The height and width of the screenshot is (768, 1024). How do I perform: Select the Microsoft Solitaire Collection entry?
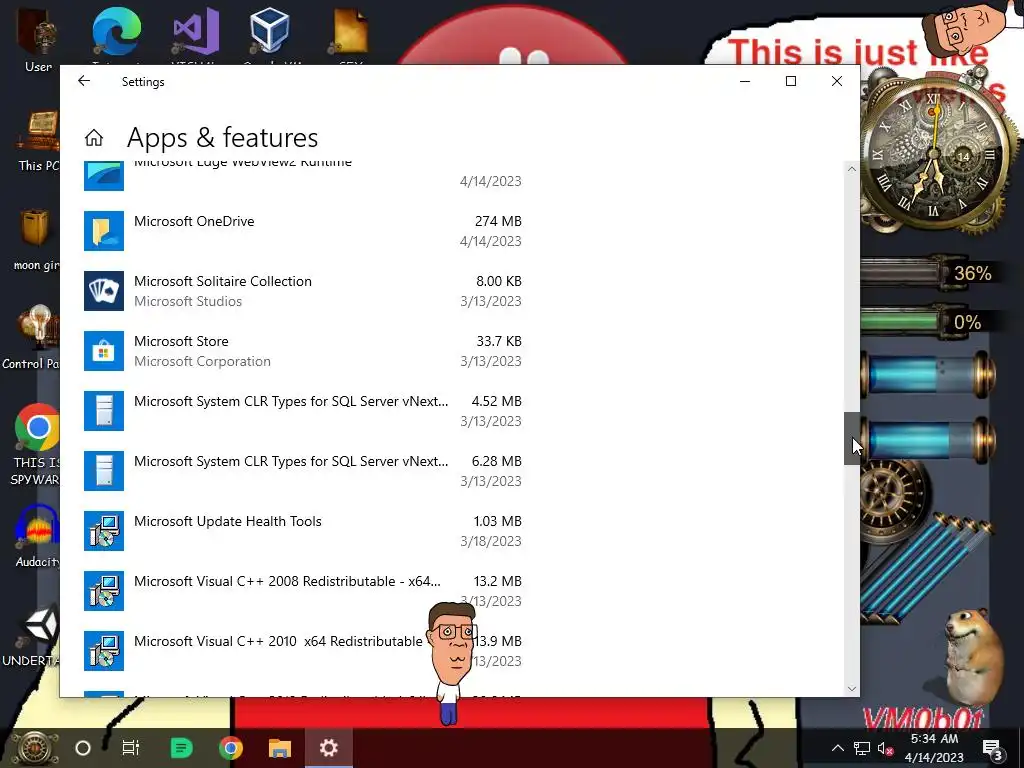[x=223, y=281]
